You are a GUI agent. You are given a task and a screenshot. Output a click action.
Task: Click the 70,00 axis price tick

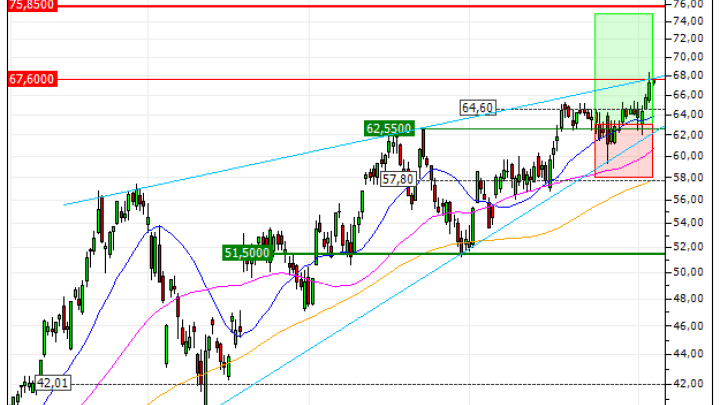tap(688, 56)
